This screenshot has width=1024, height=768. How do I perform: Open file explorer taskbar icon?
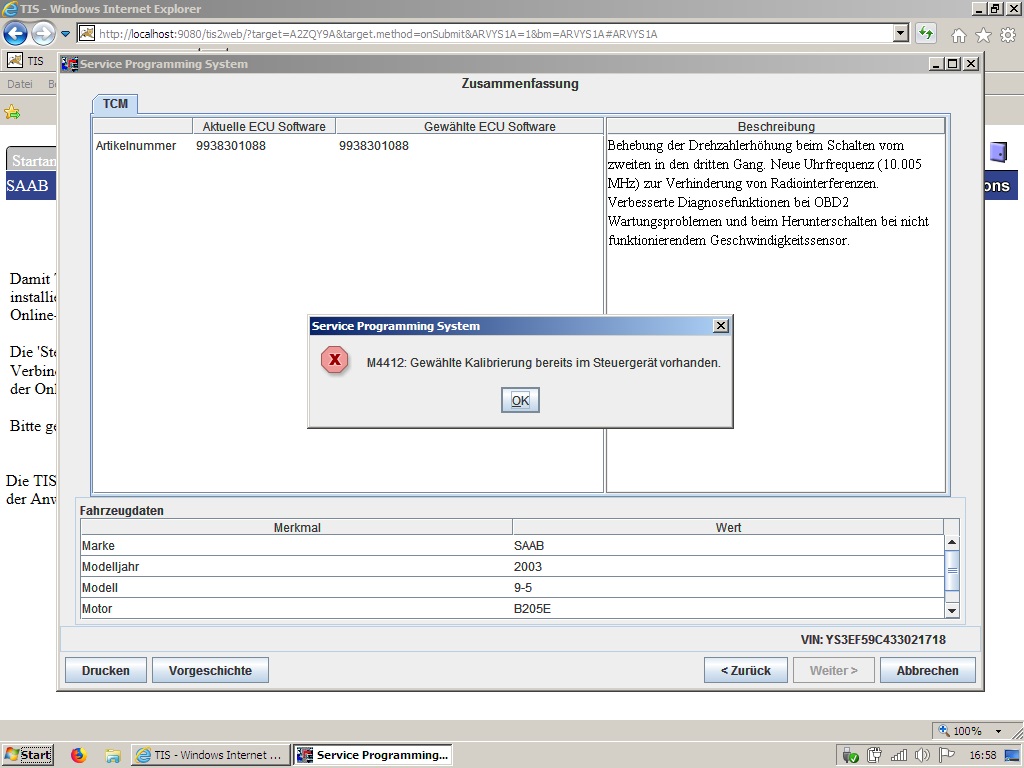pyautogui.click(x=113, y=756)
